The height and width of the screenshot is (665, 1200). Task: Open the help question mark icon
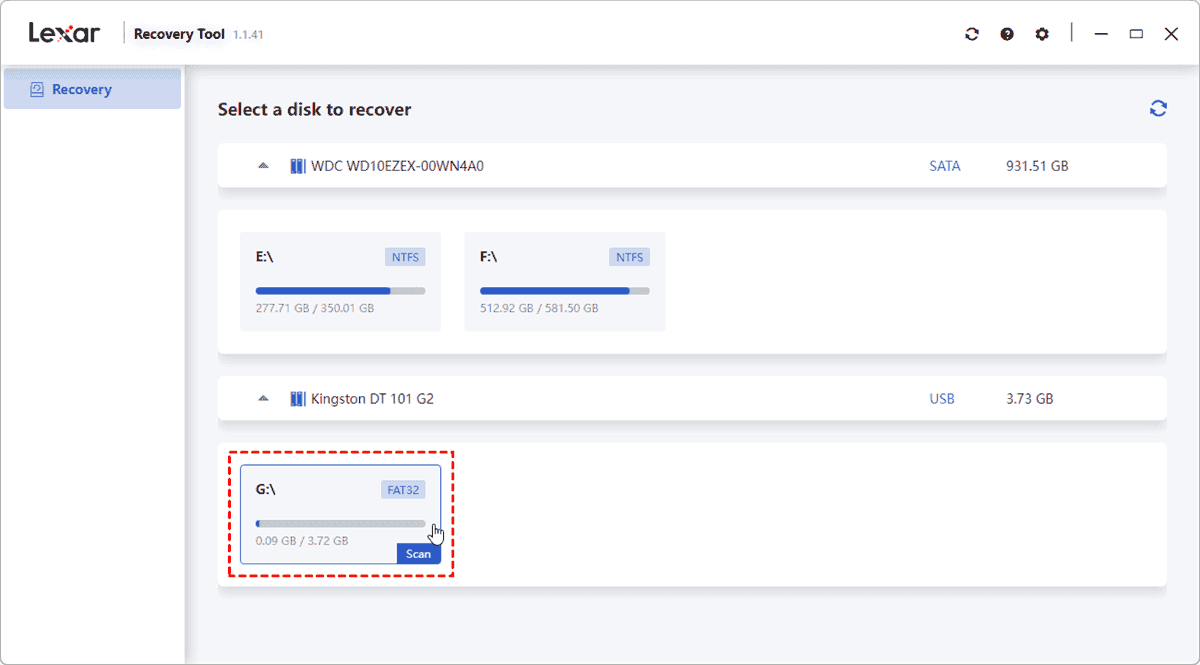click(x=1007, y=34)
